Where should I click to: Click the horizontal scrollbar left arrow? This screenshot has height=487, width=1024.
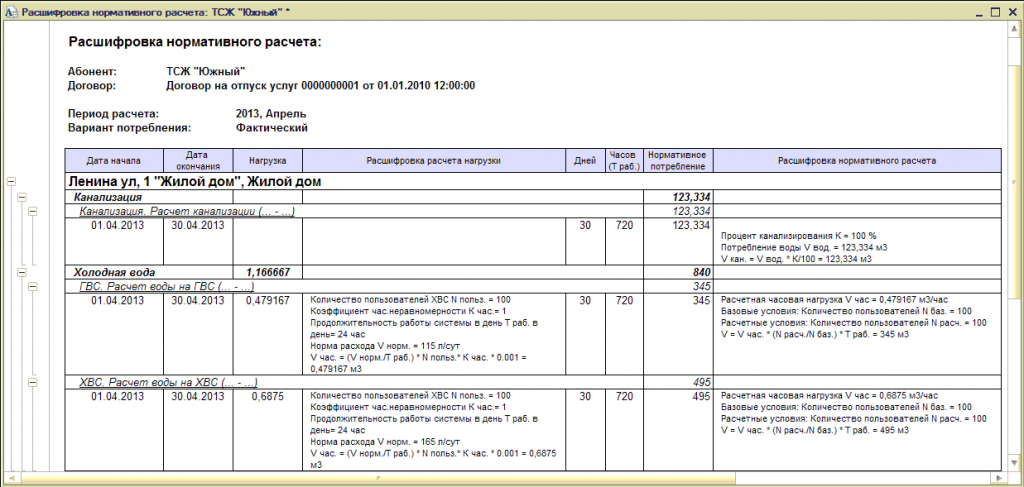[10, 477]
